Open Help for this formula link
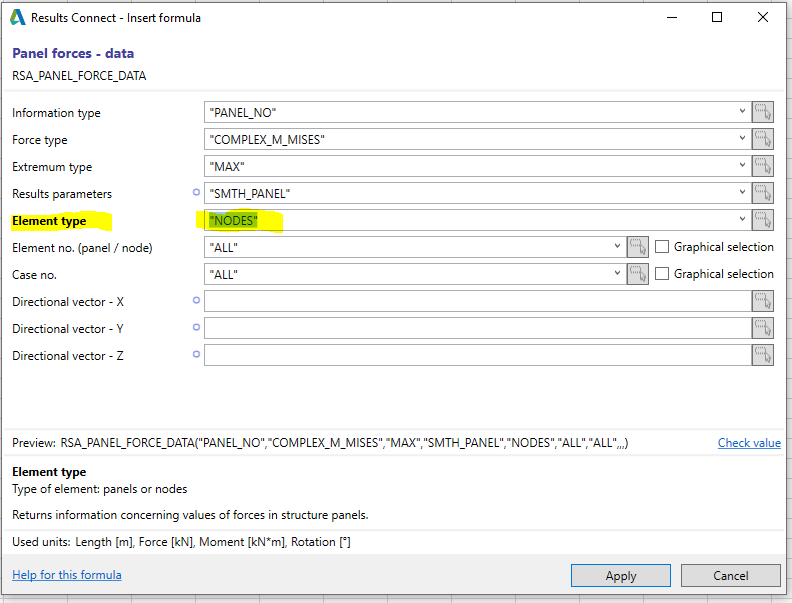The width and height of the screenshot is (792, 603). pos(67,575)
